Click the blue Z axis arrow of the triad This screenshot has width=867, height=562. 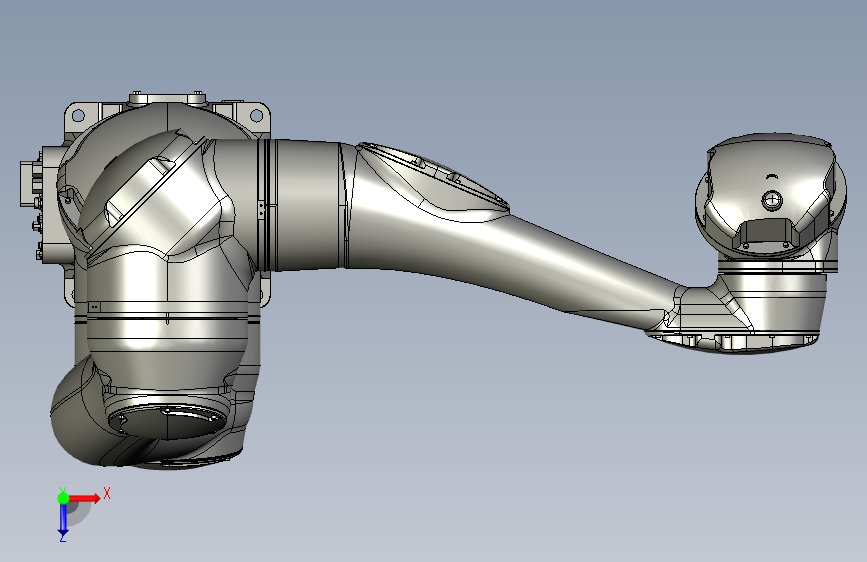click(63, 520)
